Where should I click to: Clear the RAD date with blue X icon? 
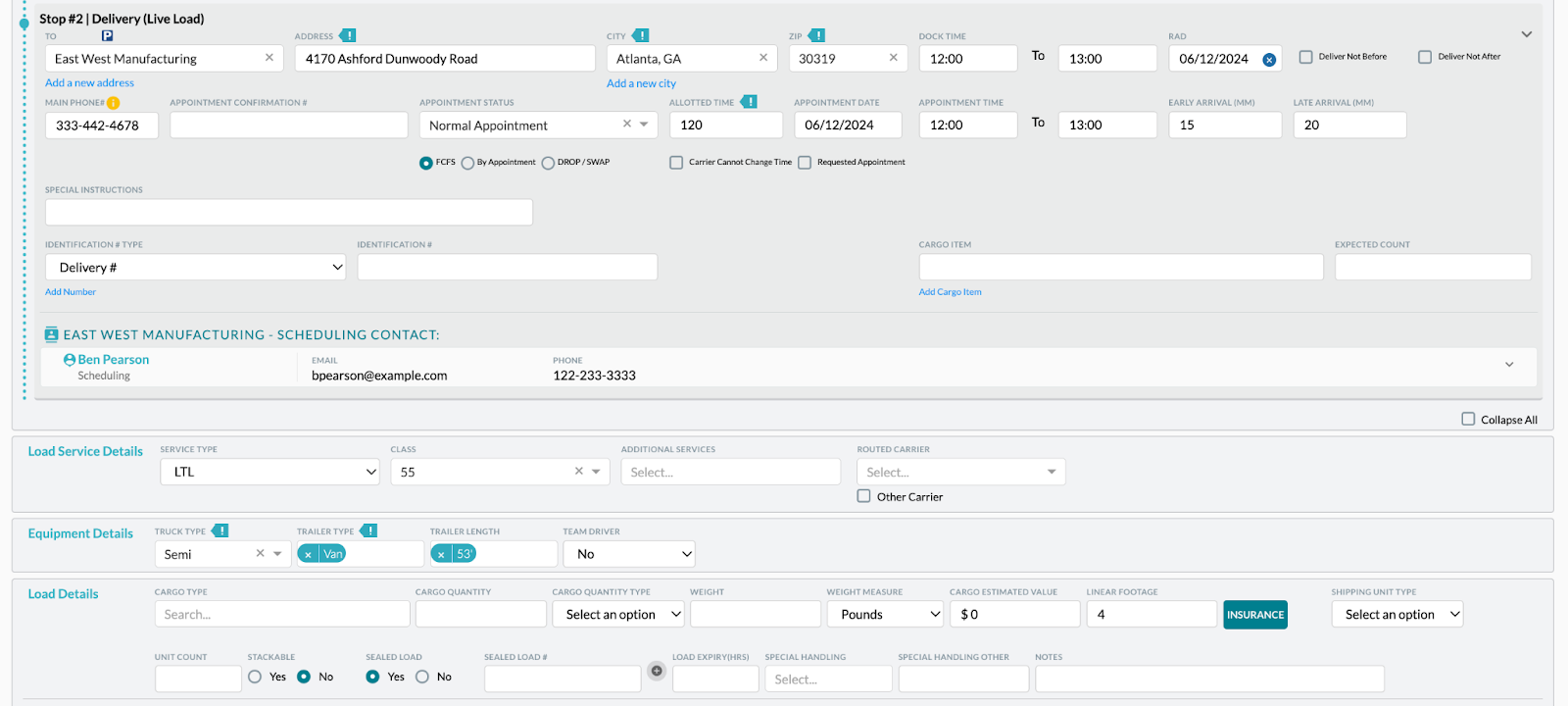point(1269,60)
